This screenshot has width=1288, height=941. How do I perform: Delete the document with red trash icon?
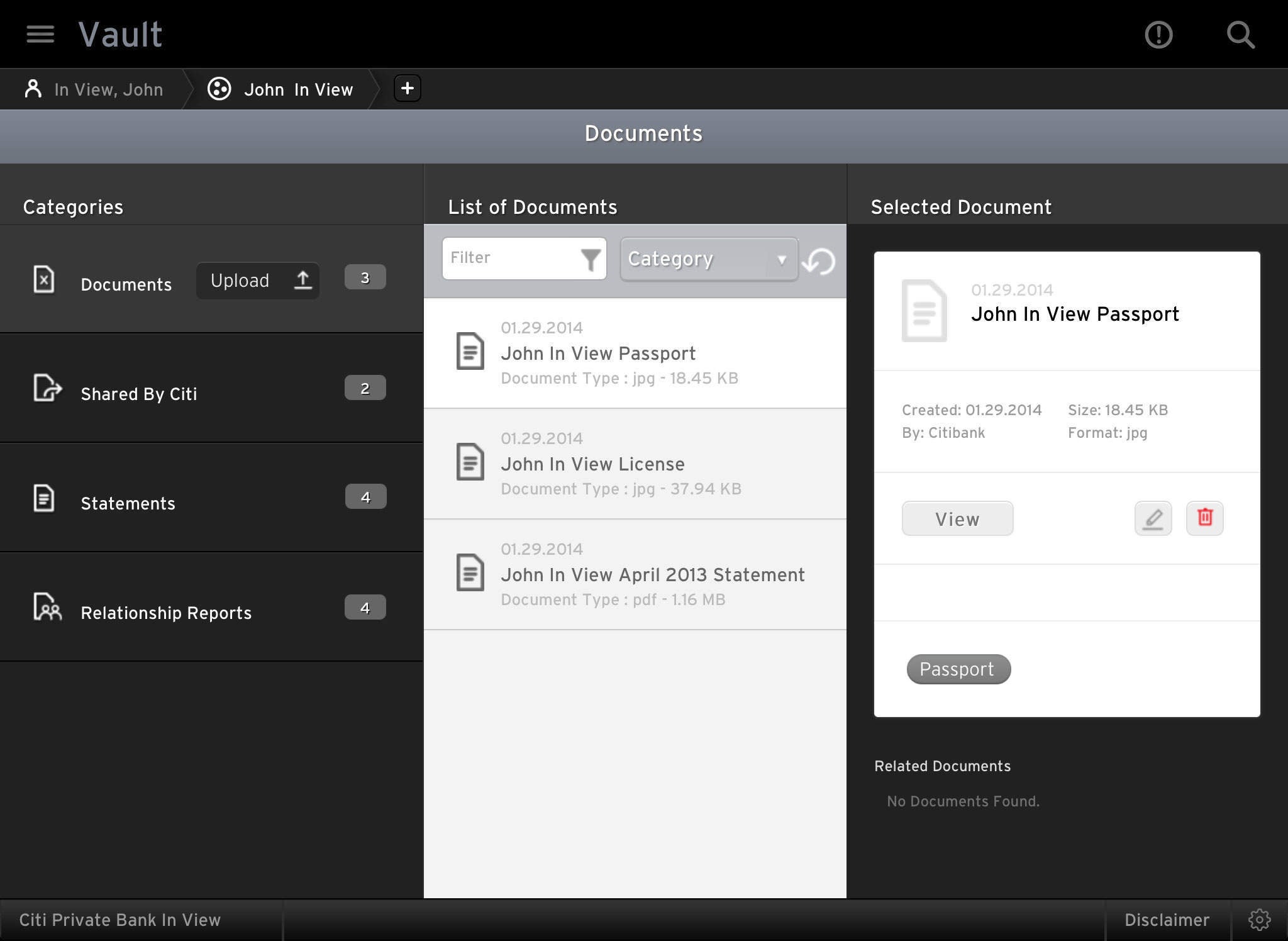[1204, 518]
